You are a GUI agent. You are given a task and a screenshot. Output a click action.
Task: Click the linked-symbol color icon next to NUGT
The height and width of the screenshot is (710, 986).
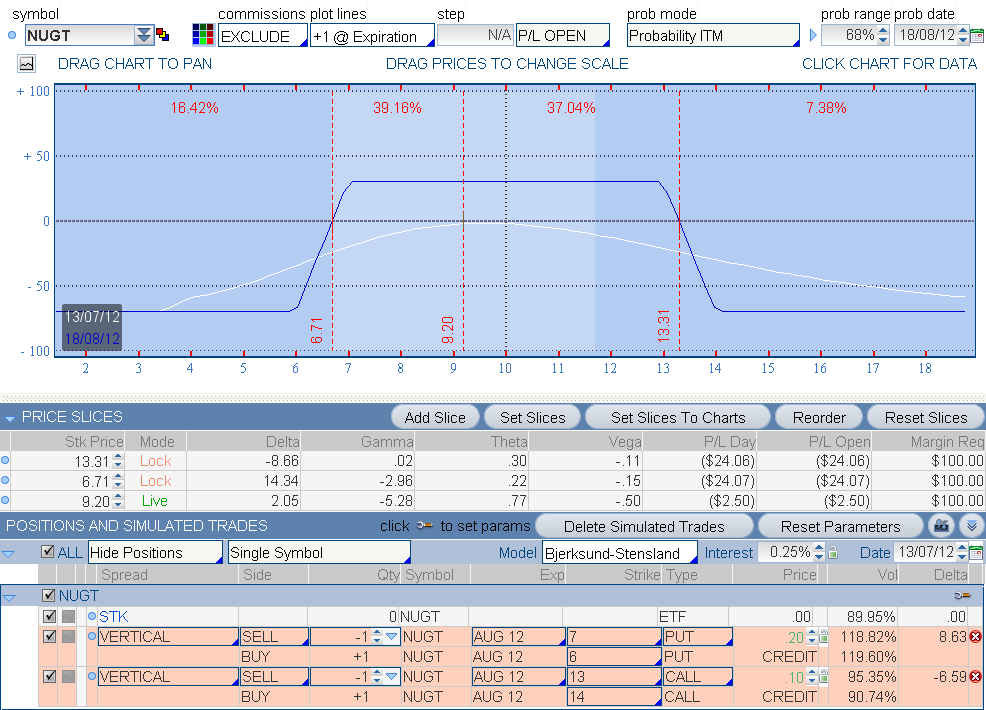163,36
